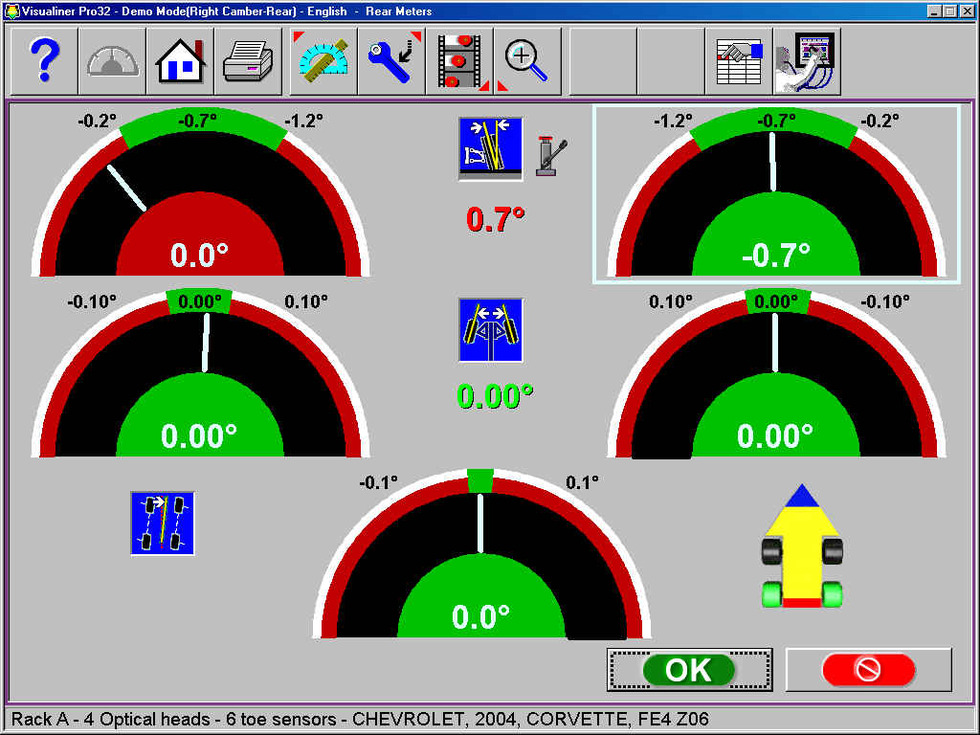Click the house-shaped home icon
Viewport: 980px width, 735px height.
pyautogui.click(x=180, y=62)
